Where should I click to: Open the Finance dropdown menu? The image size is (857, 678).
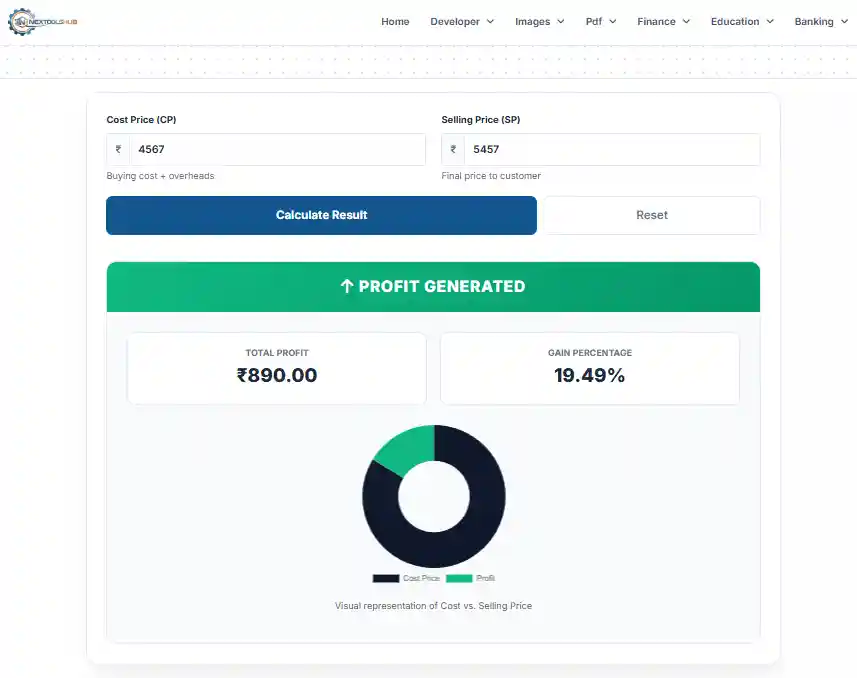click(x=663, y=21)
